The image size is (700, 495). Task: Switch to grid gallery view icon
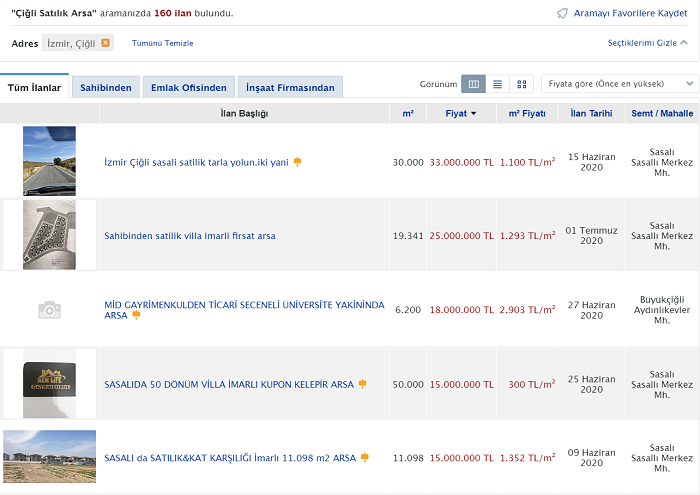point(521,84)
